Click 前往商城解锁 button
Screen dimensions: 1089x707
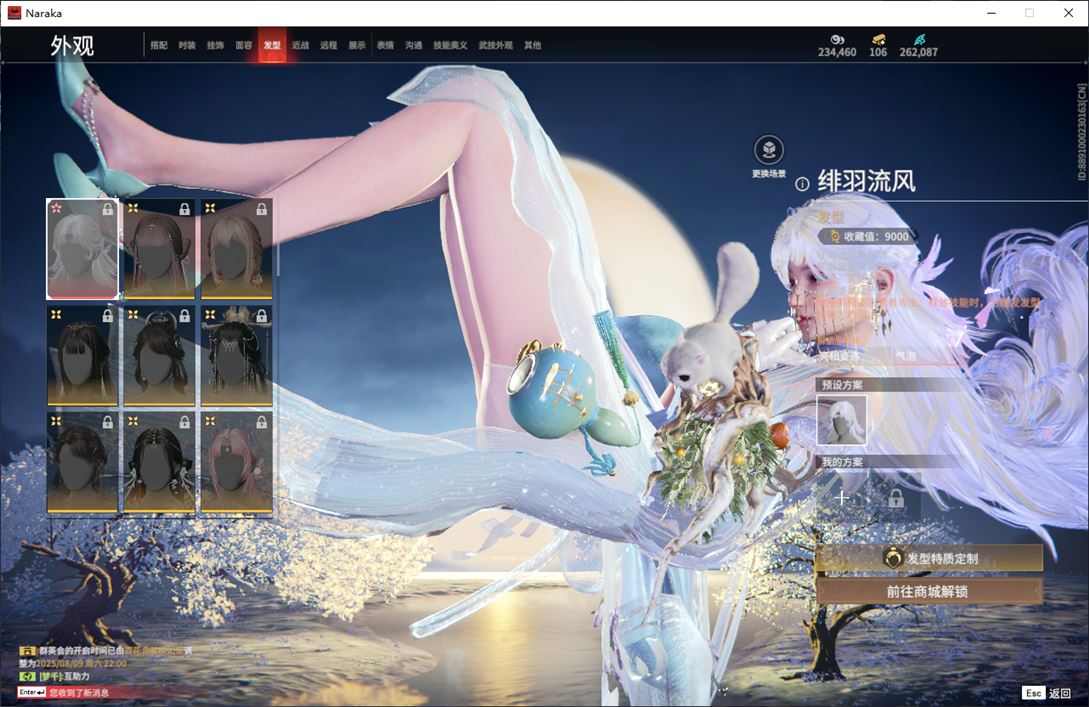click(x=929, y=592)
